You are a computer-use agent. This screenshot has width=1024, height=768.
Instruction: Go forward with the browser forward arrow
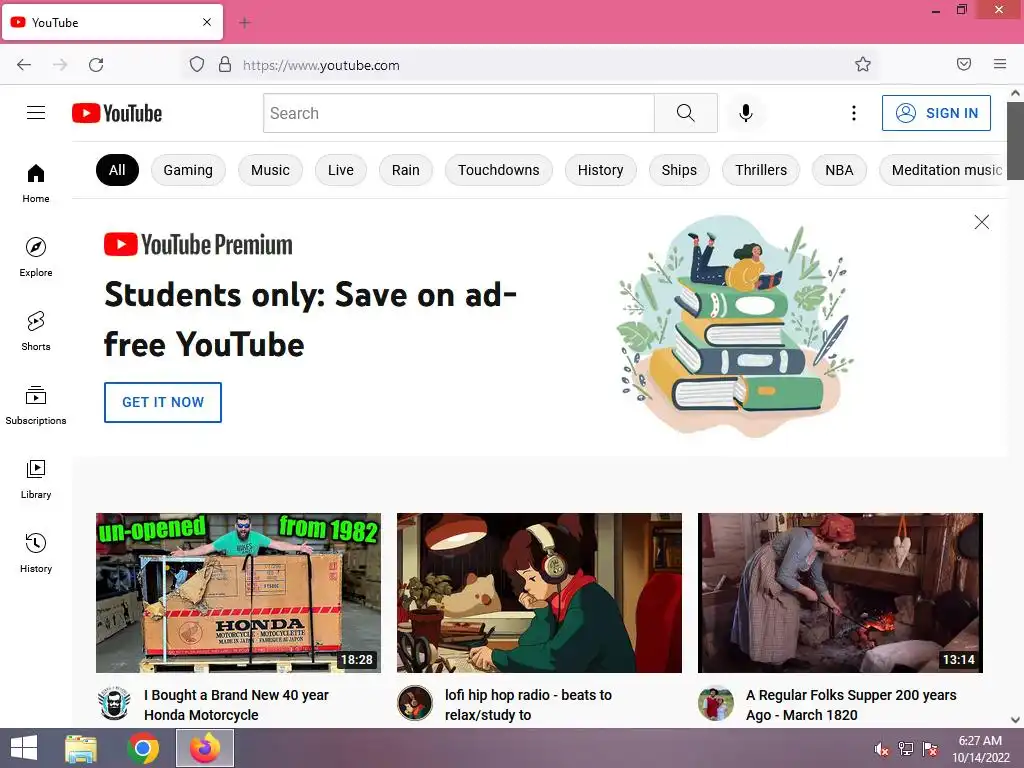(60, 65)
